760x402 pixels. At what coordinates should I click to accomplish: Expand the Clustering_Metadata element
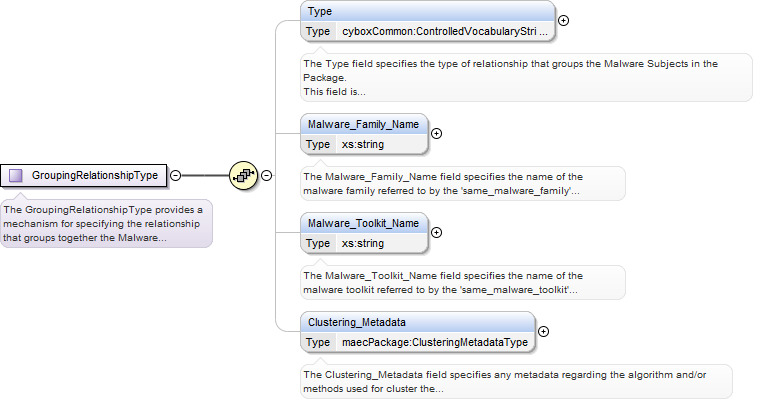point(543,331)
